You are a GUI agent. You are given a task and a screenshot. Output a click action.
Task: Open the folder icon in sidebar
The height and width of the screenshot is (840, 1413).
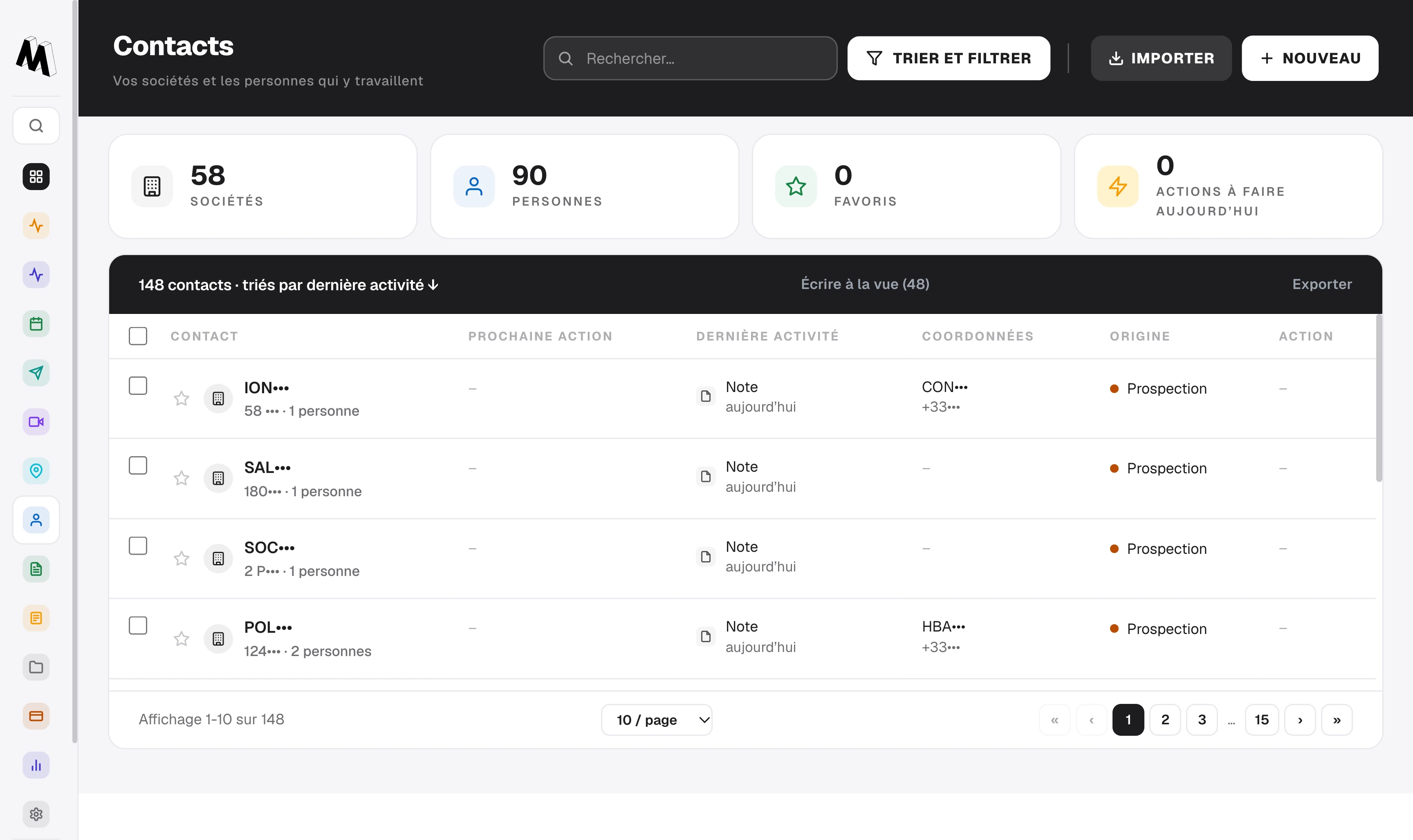coord(36,668)
